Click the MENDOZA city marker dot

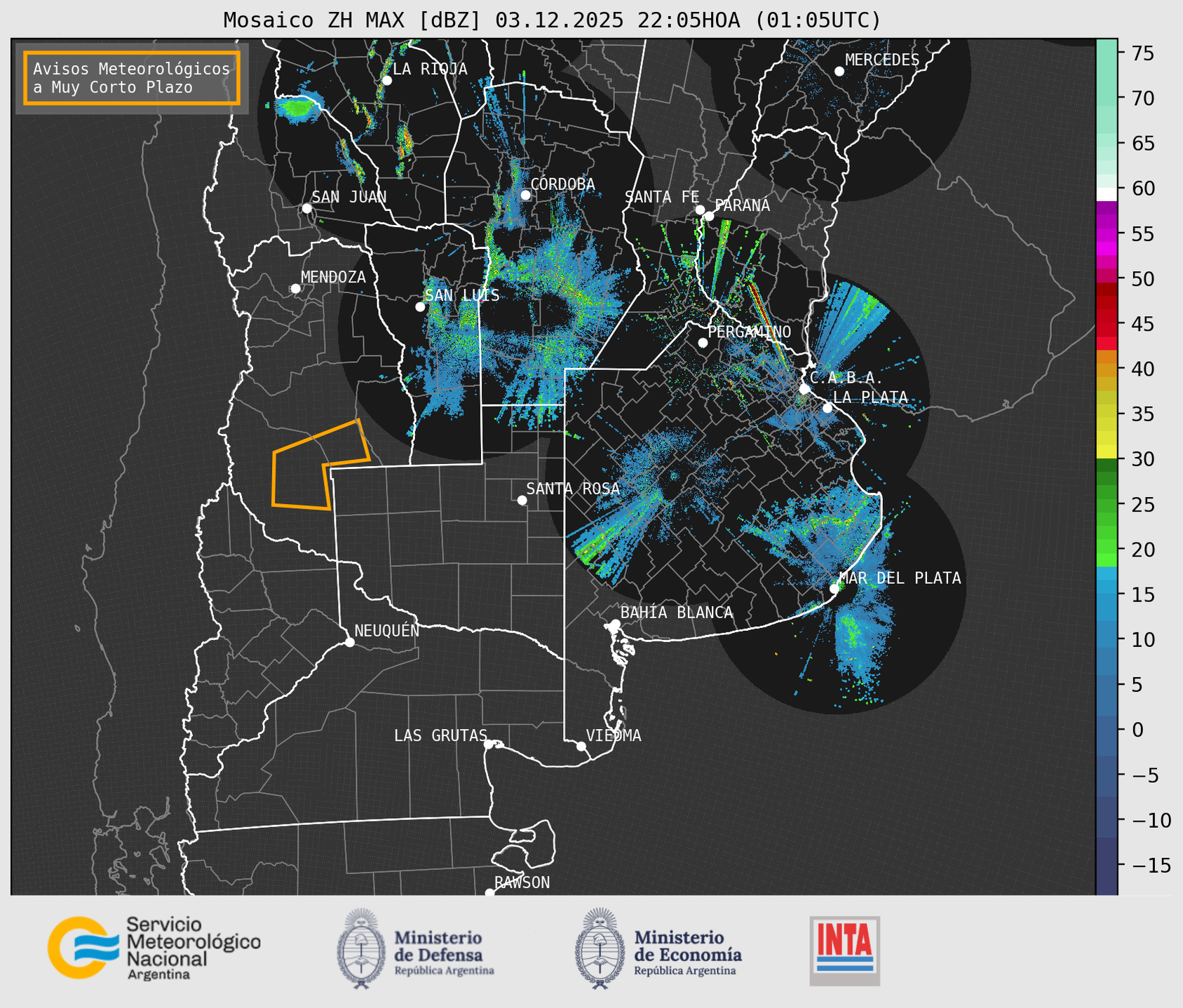(x=296, y=289)
